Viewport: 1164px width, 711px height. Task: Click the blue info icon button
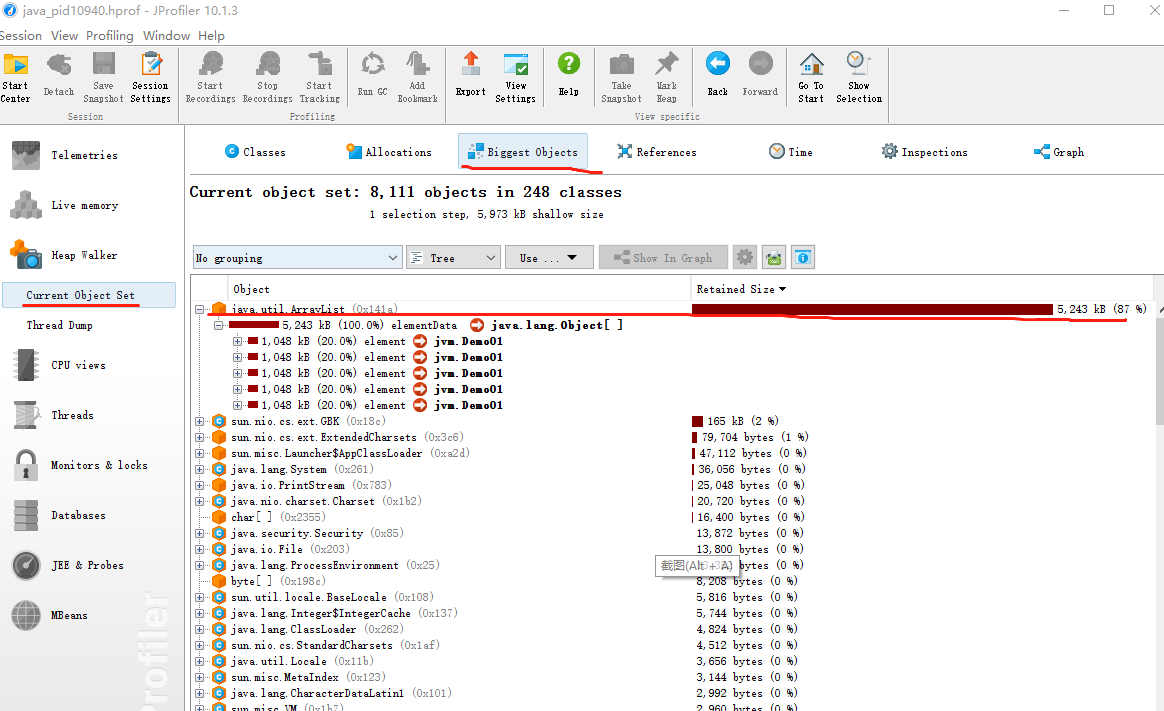(x=802, y=258)
